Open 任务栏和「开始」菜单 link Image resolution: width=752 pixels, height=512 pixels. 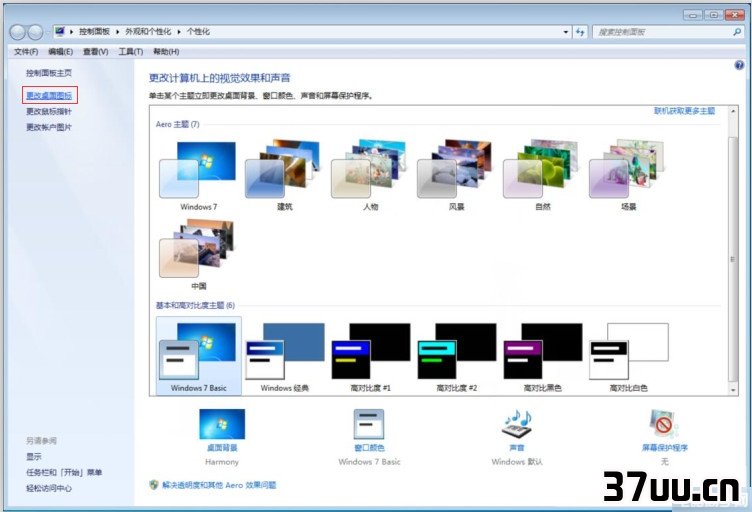point(64,472)
